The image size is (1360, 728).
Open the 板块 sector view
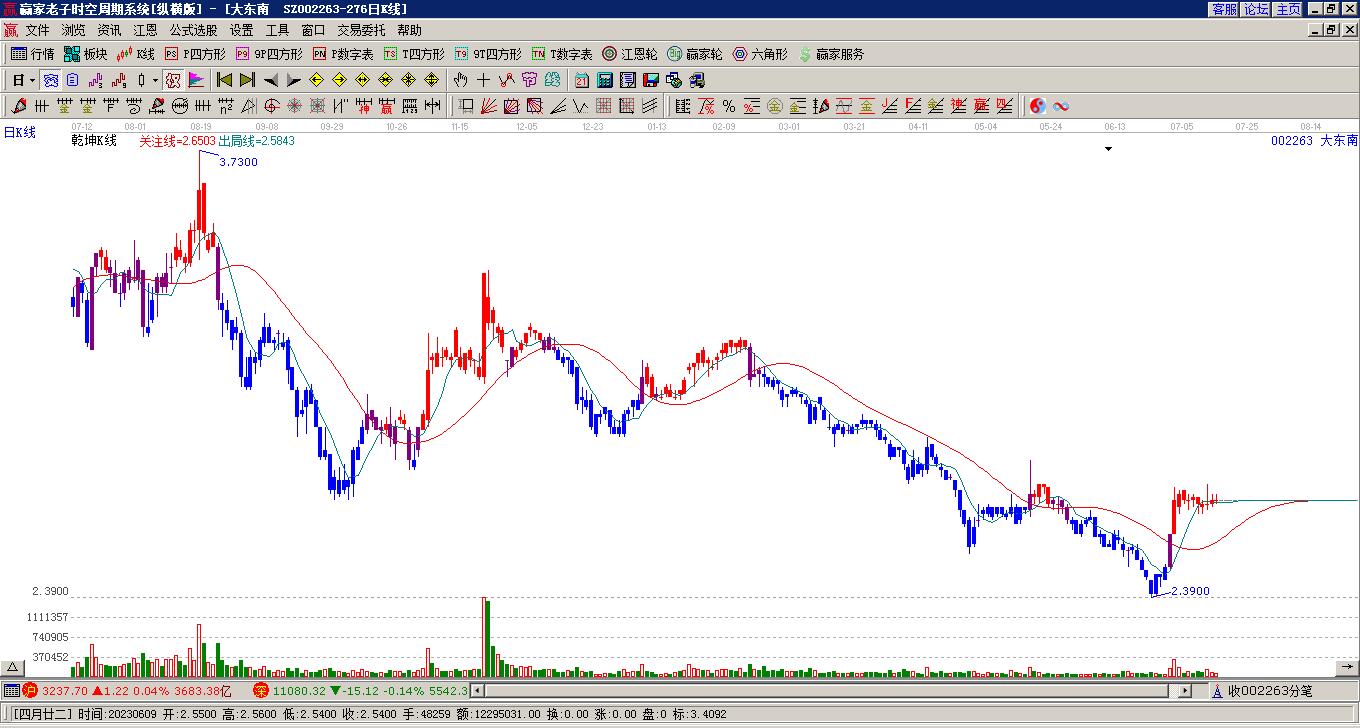coord(85,54)
